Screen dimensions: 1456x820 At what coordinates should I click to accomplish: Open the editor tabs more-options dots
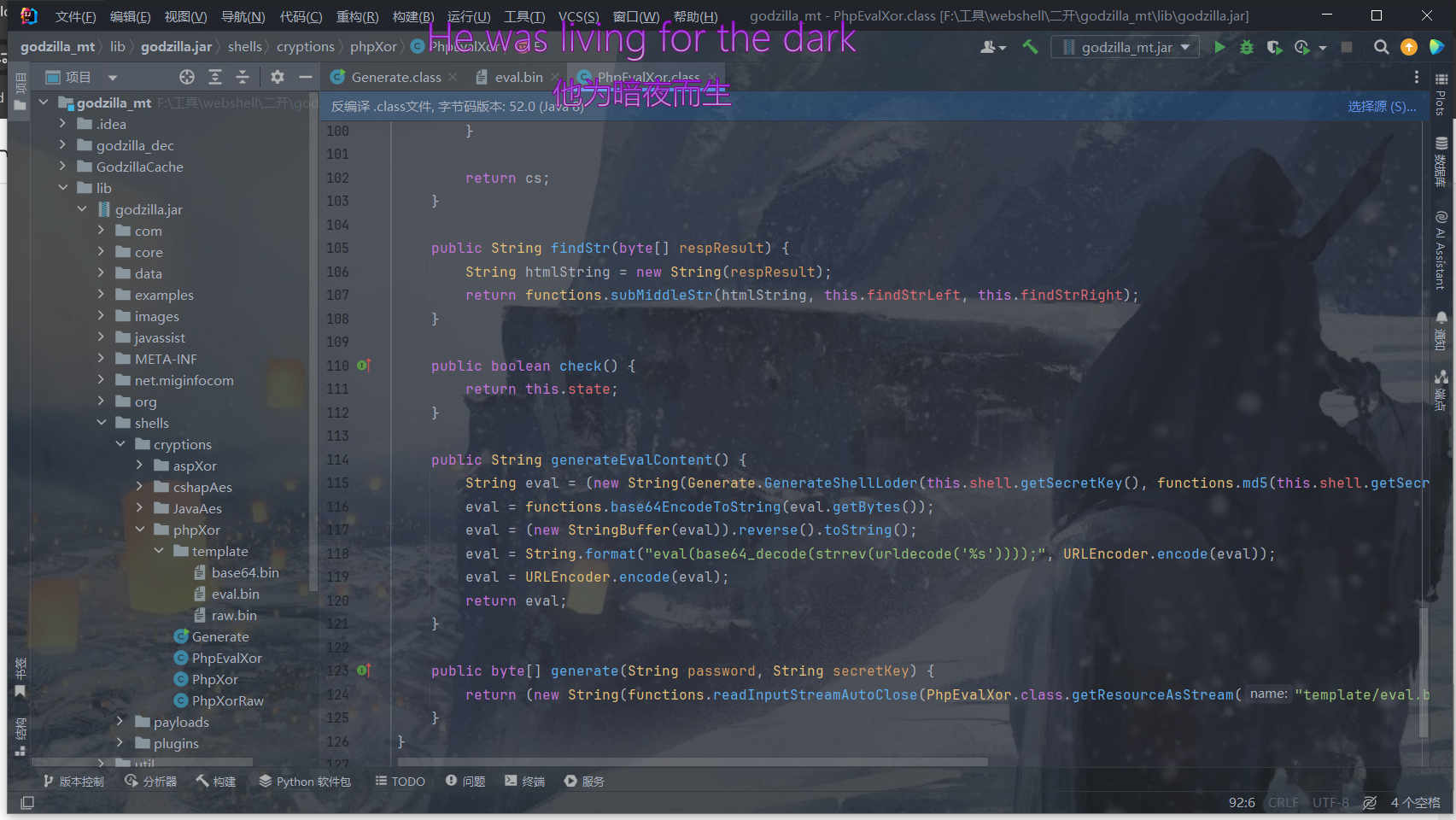tap(1417, 77)
